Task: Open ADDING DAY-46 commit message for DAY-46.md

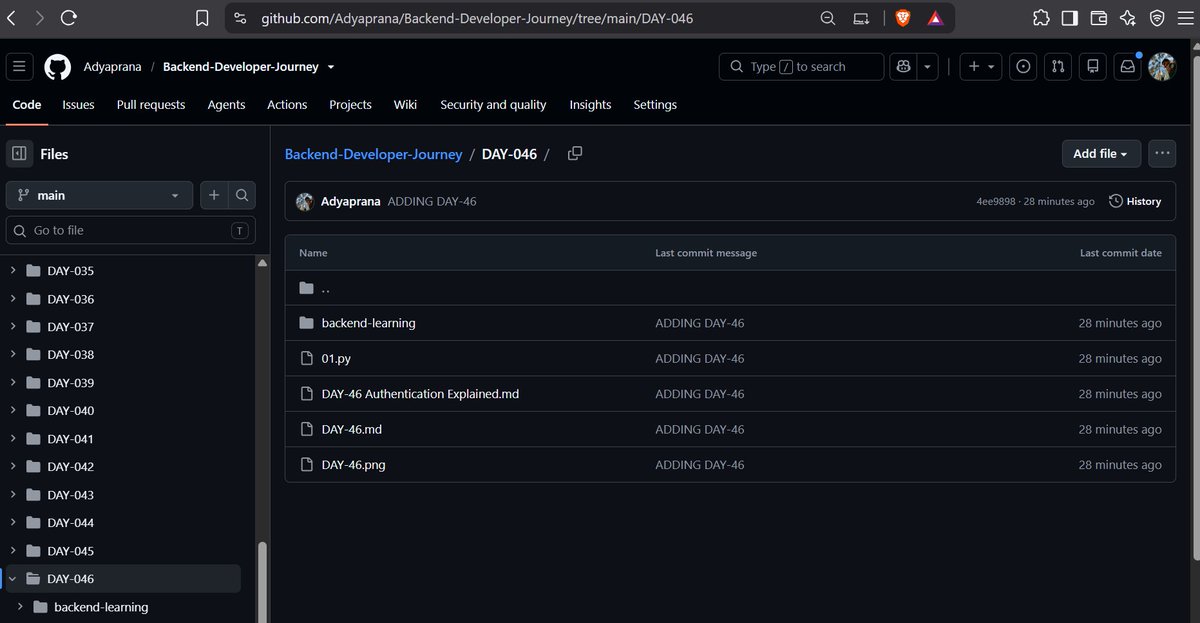Action: [x=699, y=429]
